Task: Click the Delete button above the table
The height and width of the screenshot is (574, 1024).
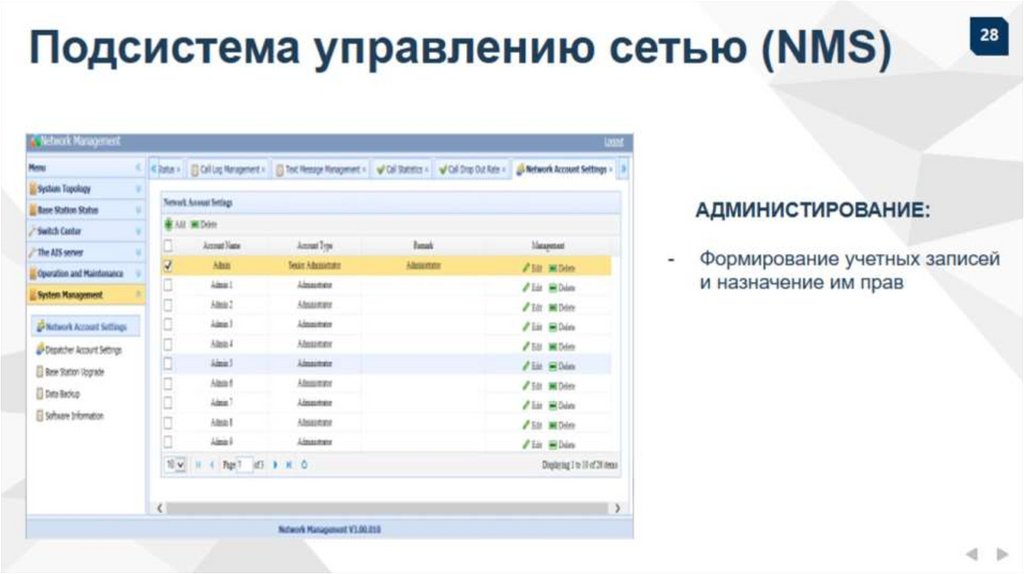Action: [x=201, y=225]
